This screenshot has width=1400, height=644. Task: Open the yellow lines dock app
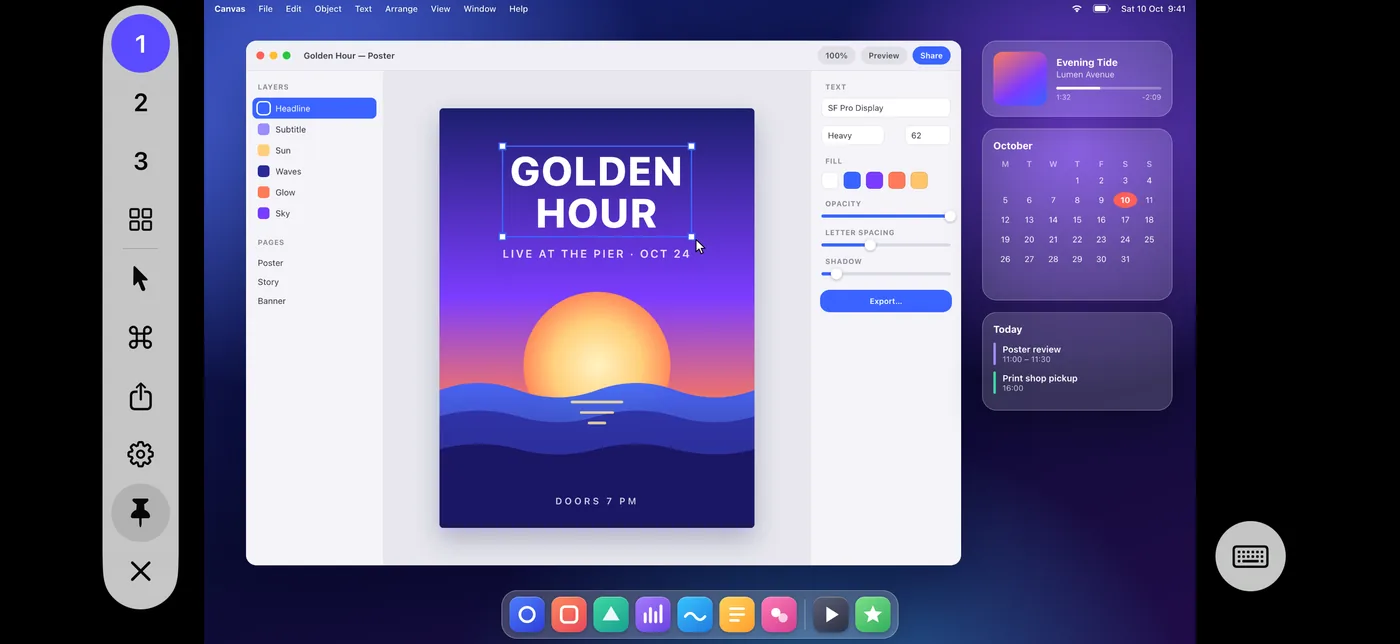pyautogui.click(x=737, y=615)
